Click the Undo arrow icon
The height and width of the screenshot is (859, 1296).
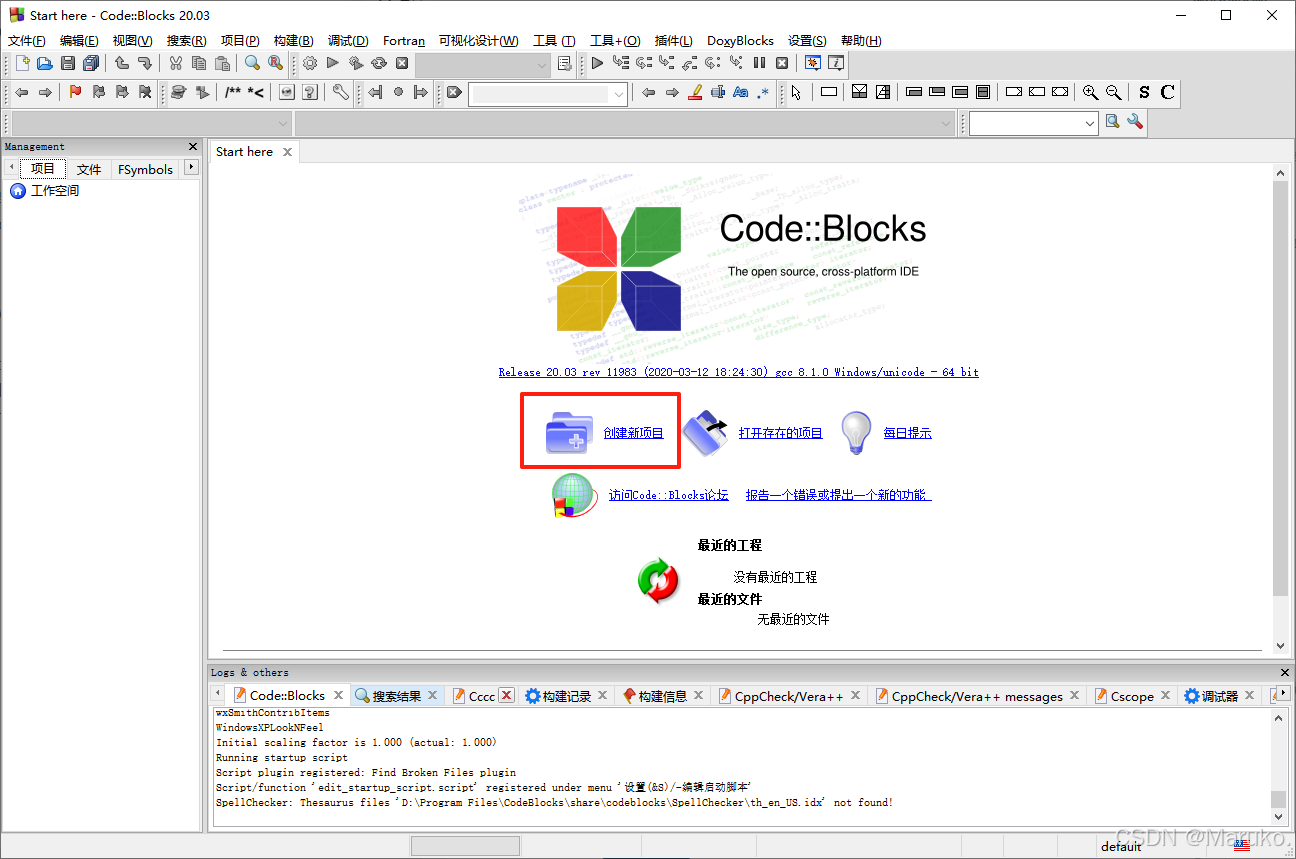[121, 62]
